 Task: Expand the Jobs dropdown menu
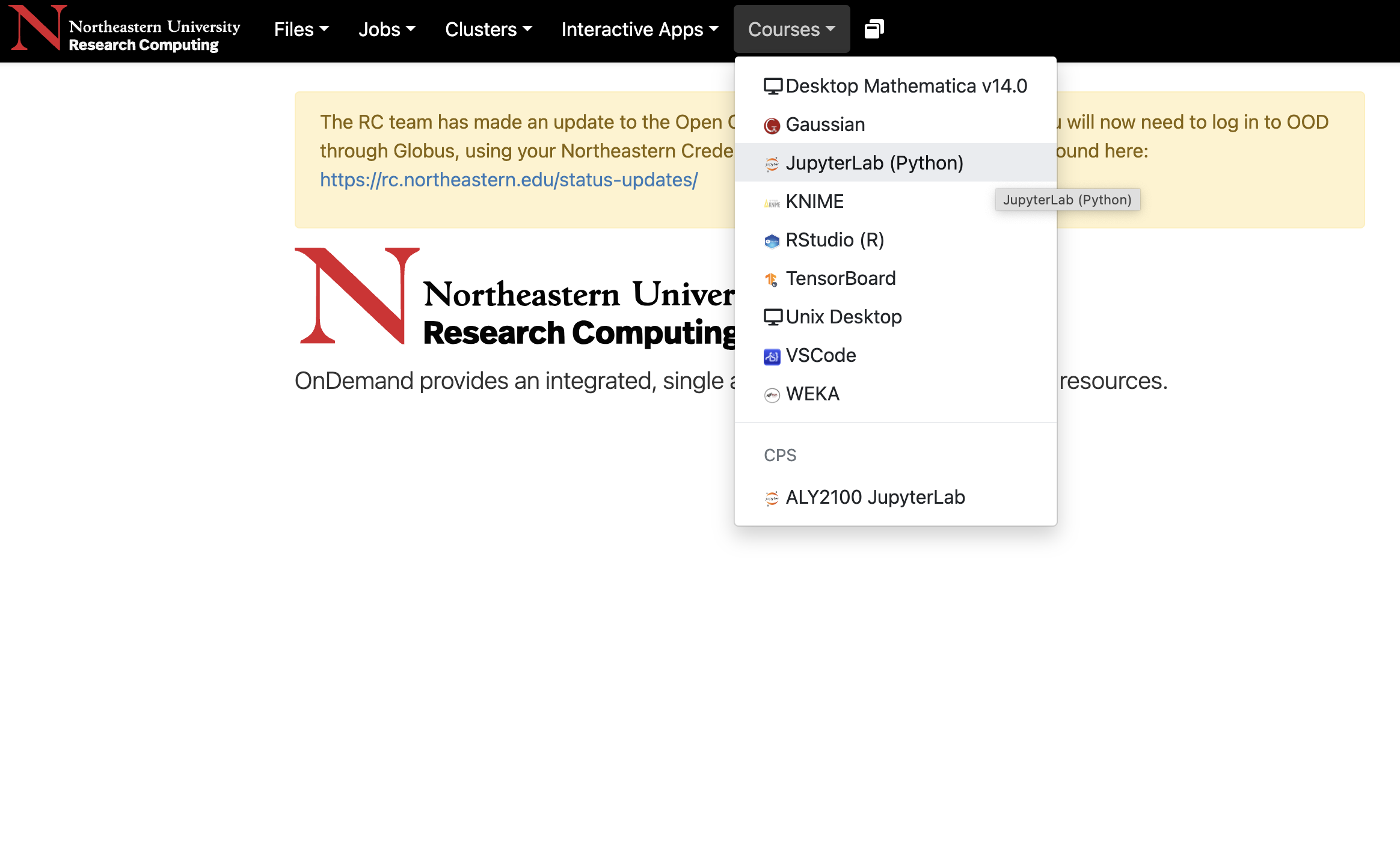coord(387,29)
